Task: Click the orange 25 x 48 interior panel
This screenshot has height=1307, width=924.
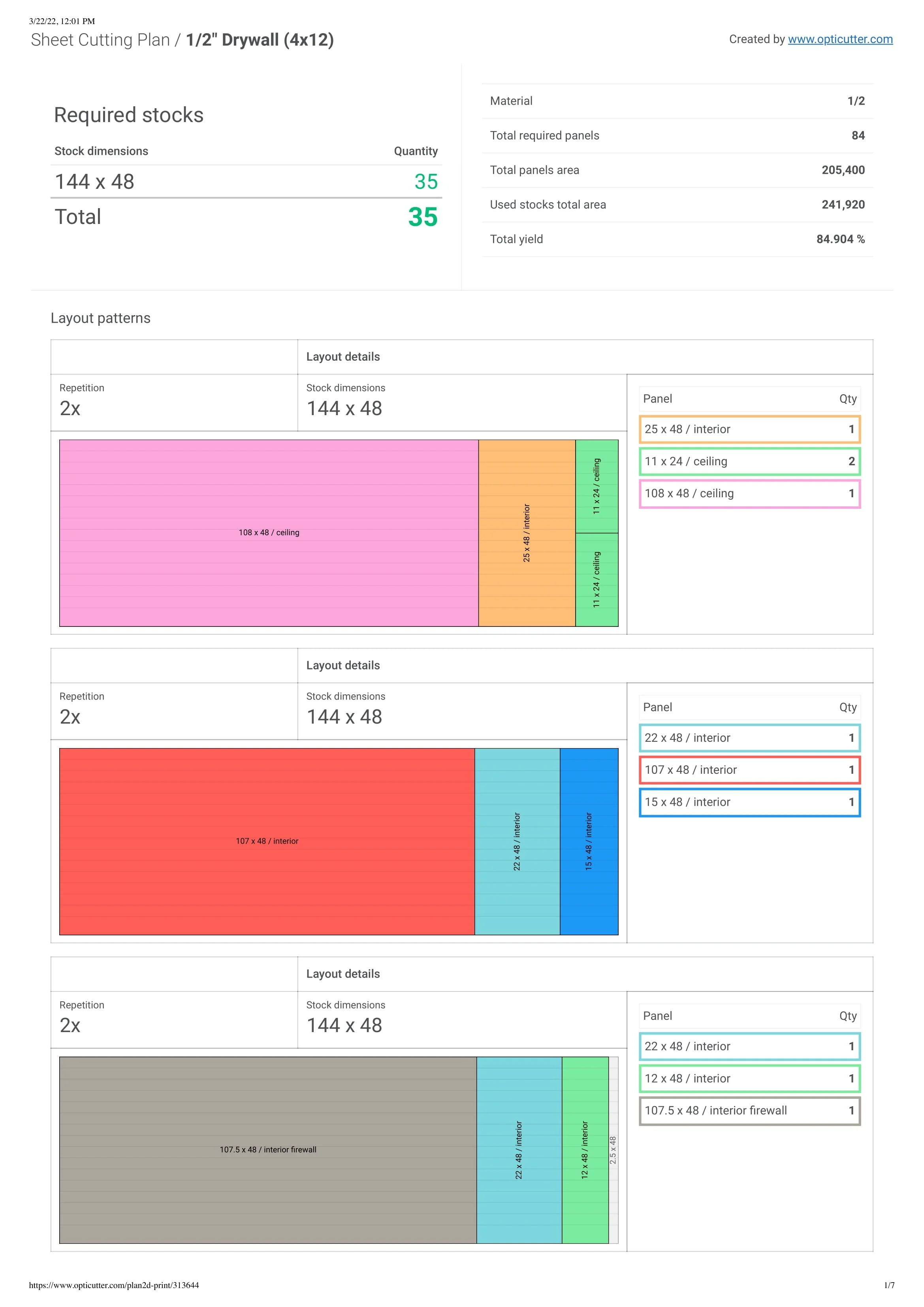Action: pos(527,533)
